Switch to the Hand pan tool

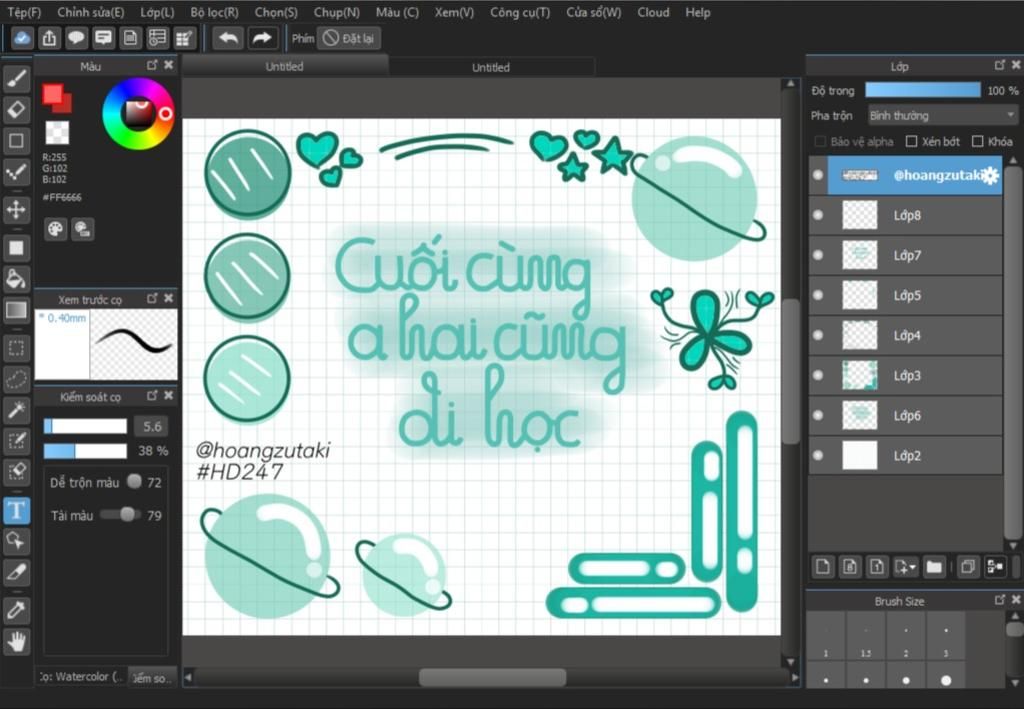[x=16, y=641]
